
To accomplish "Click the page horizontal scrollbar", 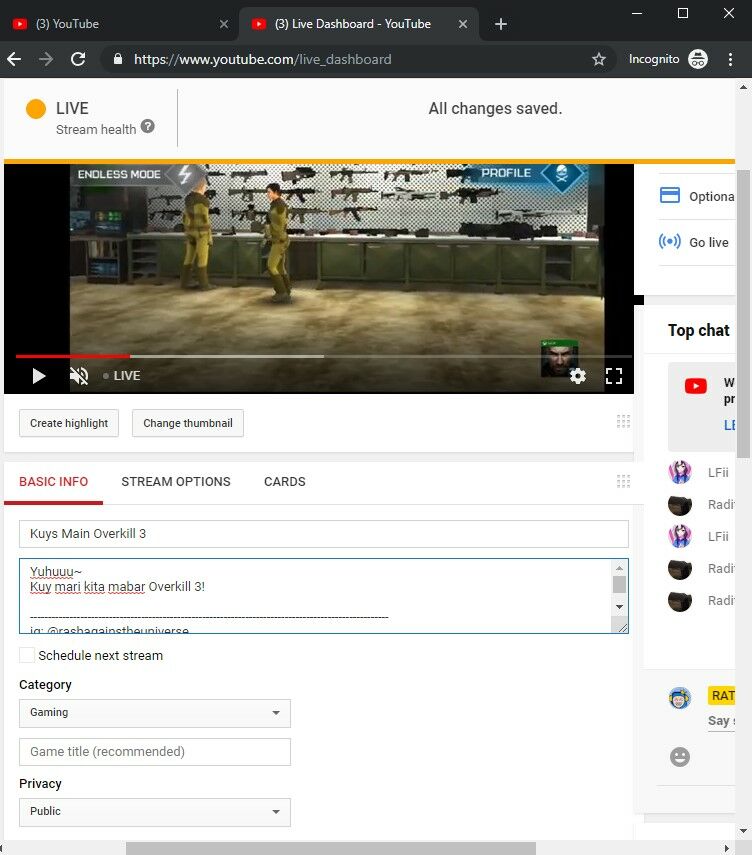I will coord(330,848).
